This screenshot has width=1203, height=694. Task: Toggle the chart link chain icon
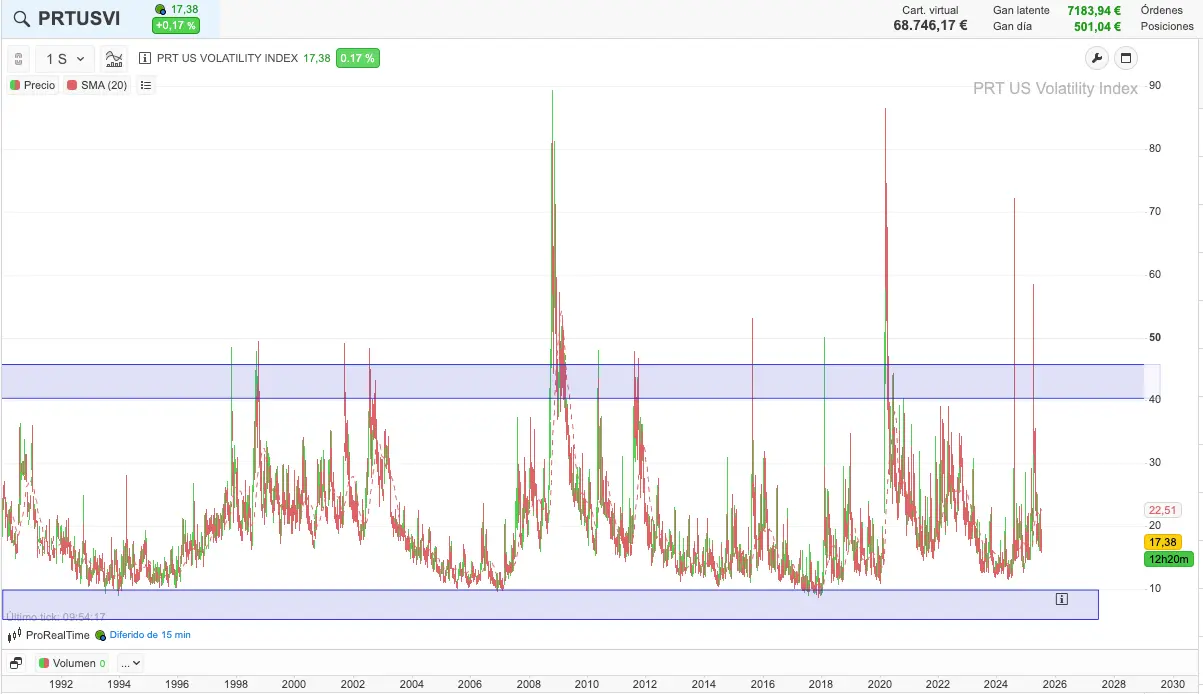pos(19,59)
